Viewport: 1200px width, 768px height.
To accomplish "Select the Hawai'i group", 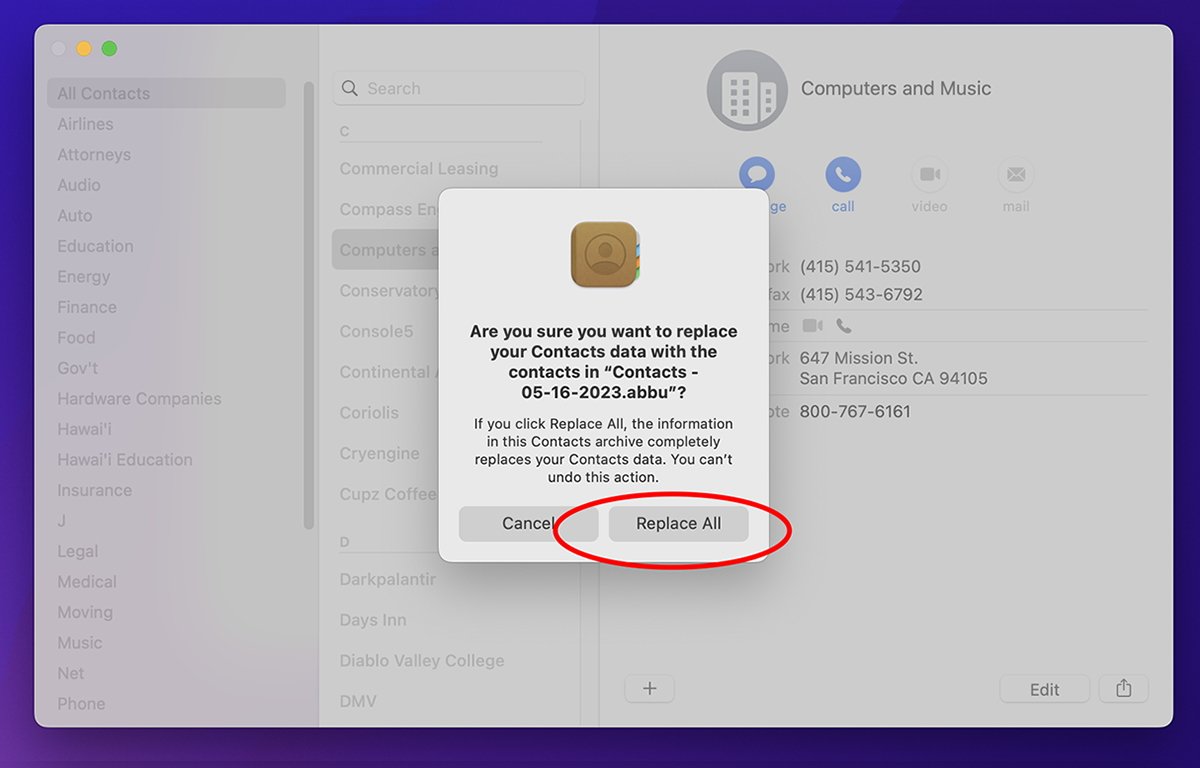I will tap(86, 429).
